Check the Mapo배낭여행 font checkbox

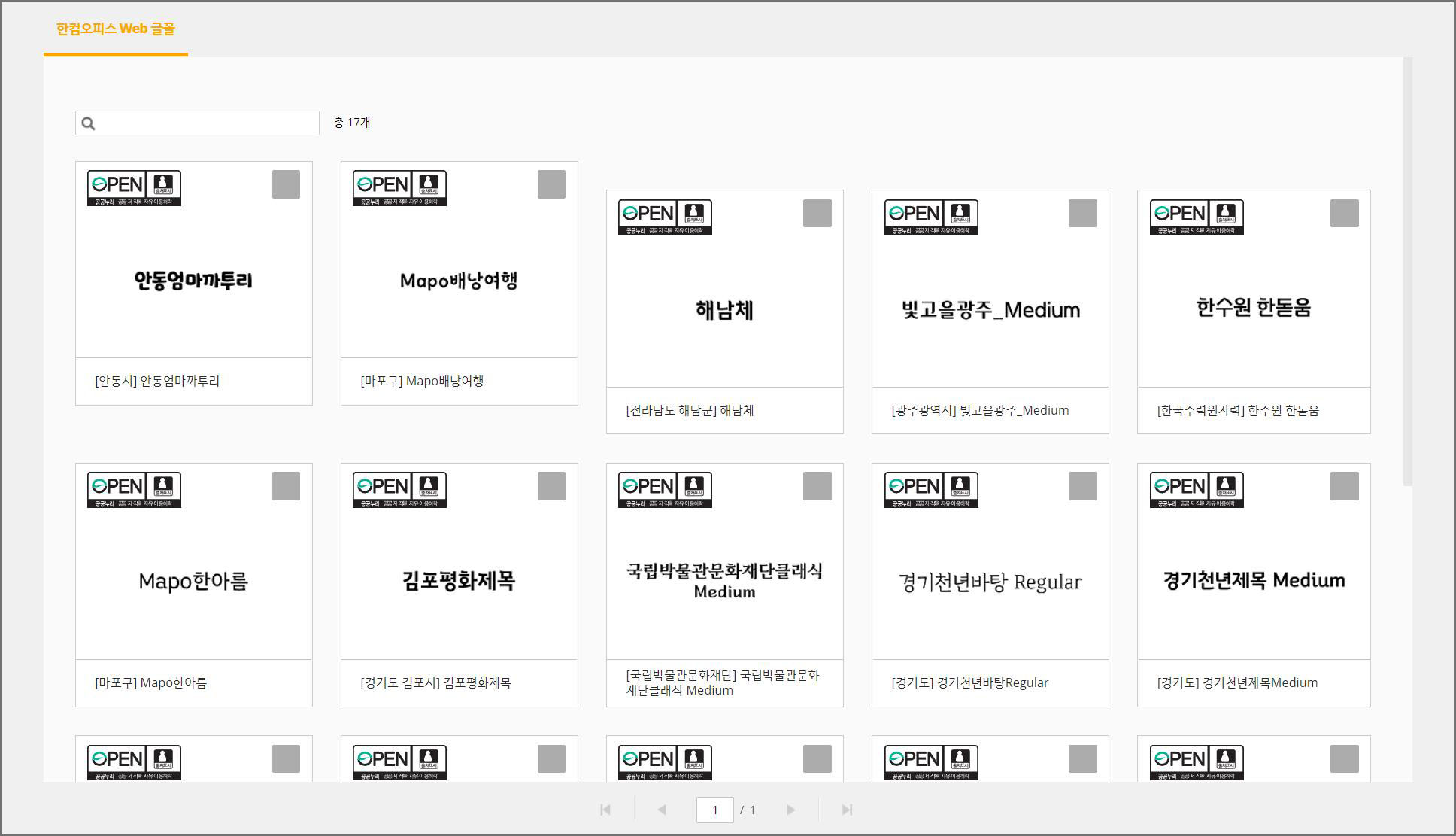[x=551, y=184]
